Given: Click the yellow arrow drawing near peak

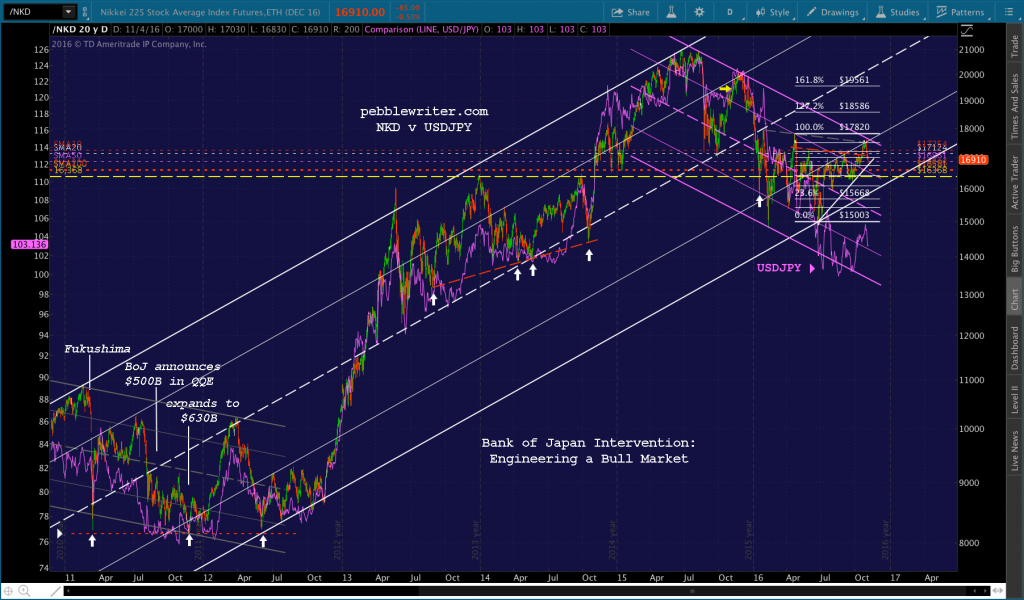Looking at the screenshot, I should (725, 88).
